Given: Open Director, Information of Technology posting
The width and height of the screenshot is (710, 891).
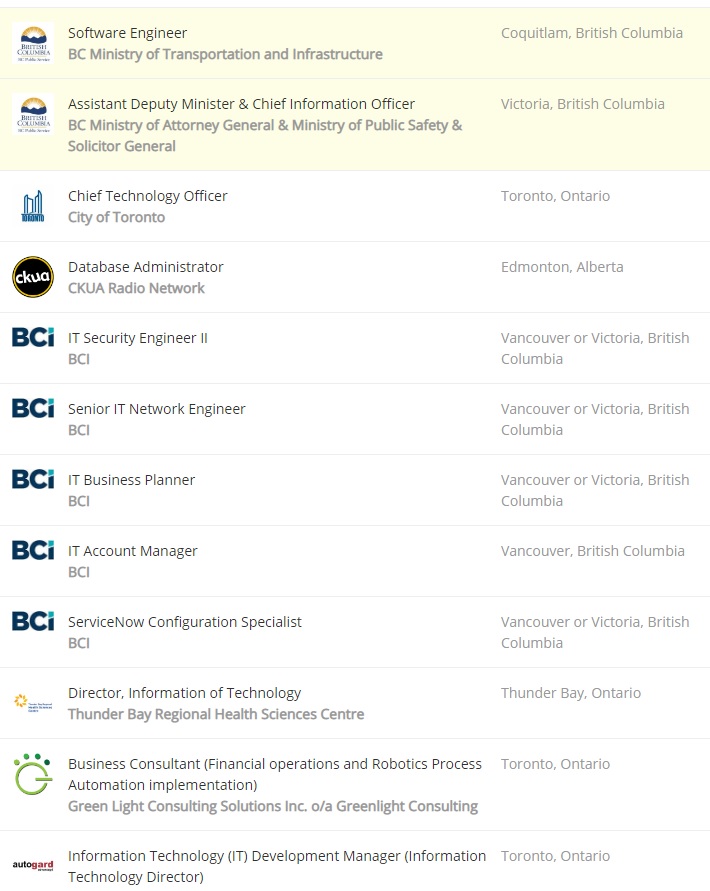Looking at the screenshot, I should 184,693.
